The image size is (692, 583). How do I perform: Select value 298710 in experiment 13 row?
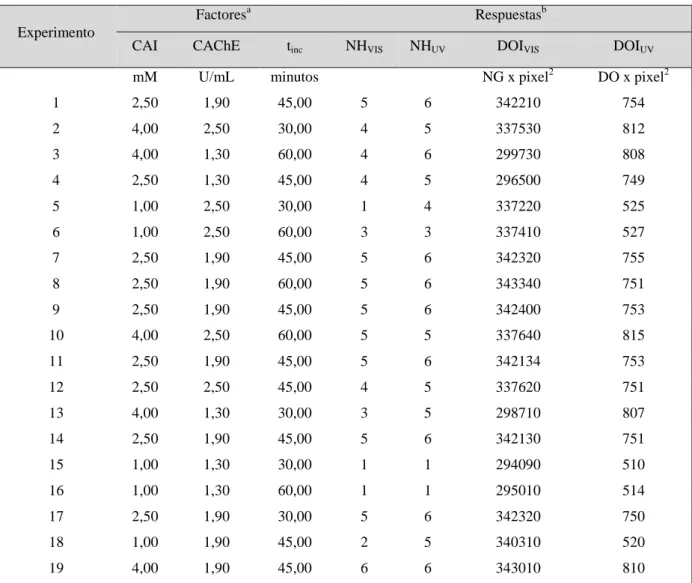(518, 413)
